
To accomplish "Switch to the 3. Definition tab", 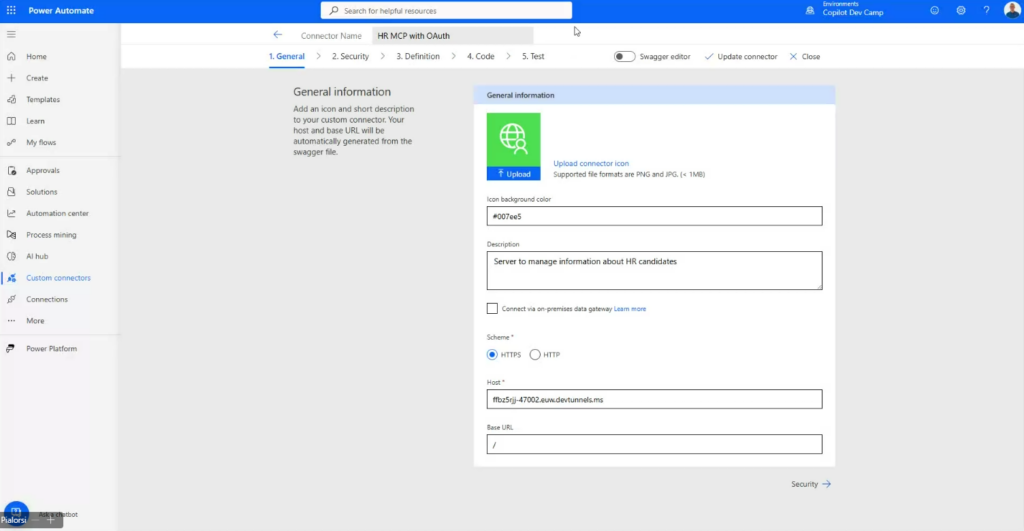I will pyautogui.click(x=417, y=57).
